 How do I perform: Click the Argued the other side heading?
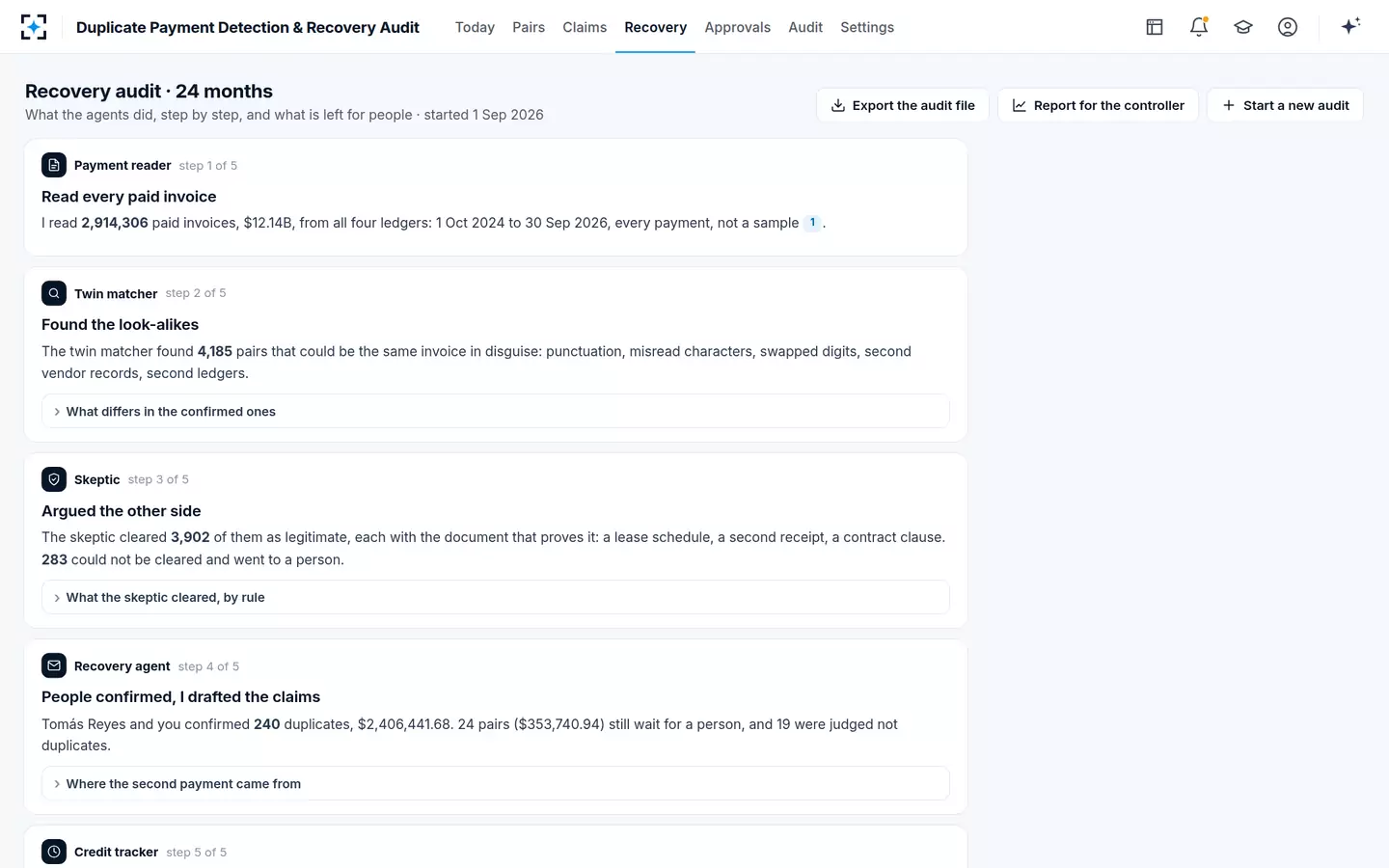tap(122, 511)
